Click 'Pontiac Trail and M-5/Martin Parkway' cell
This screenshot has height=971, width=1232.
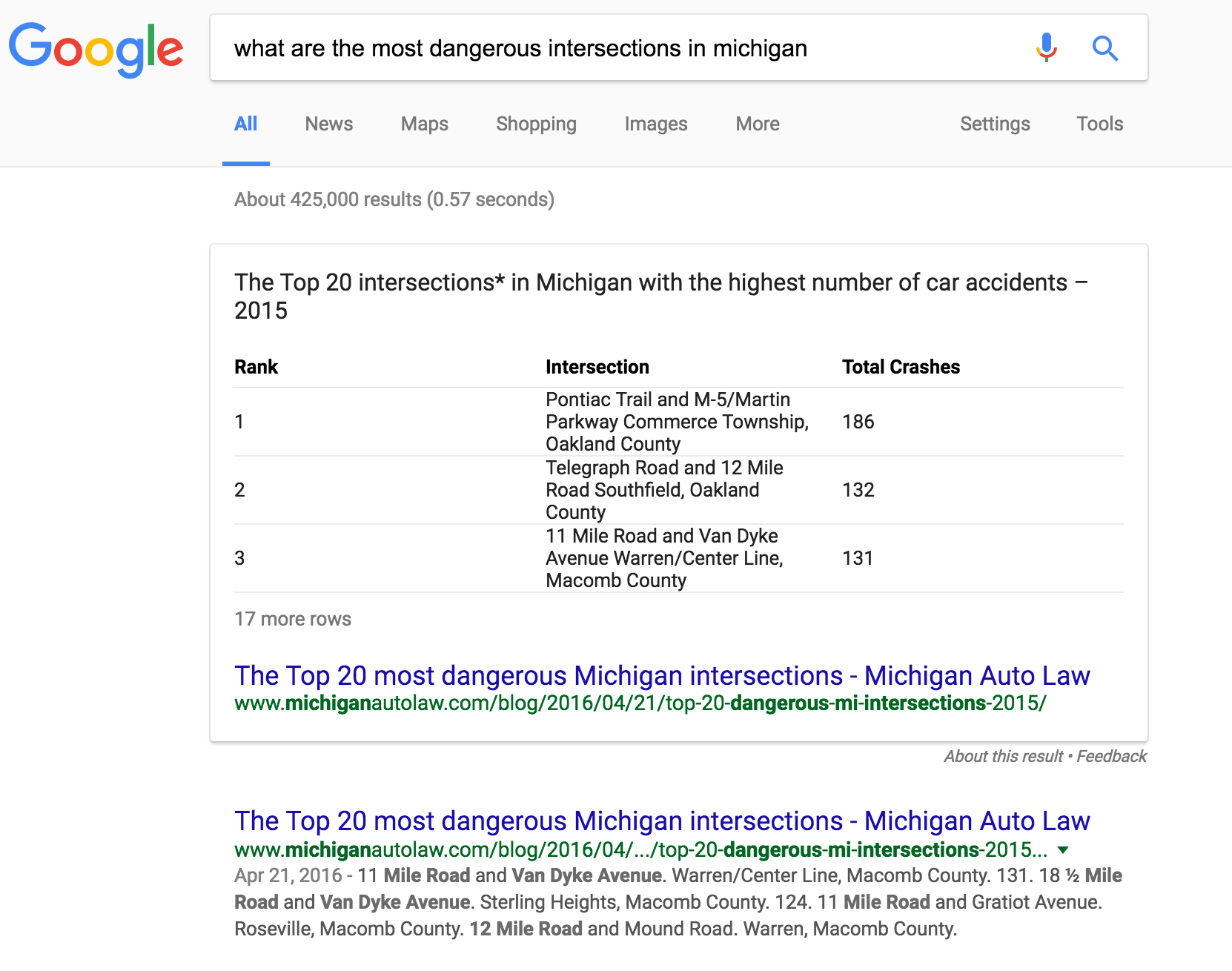(x=677, y=422)
